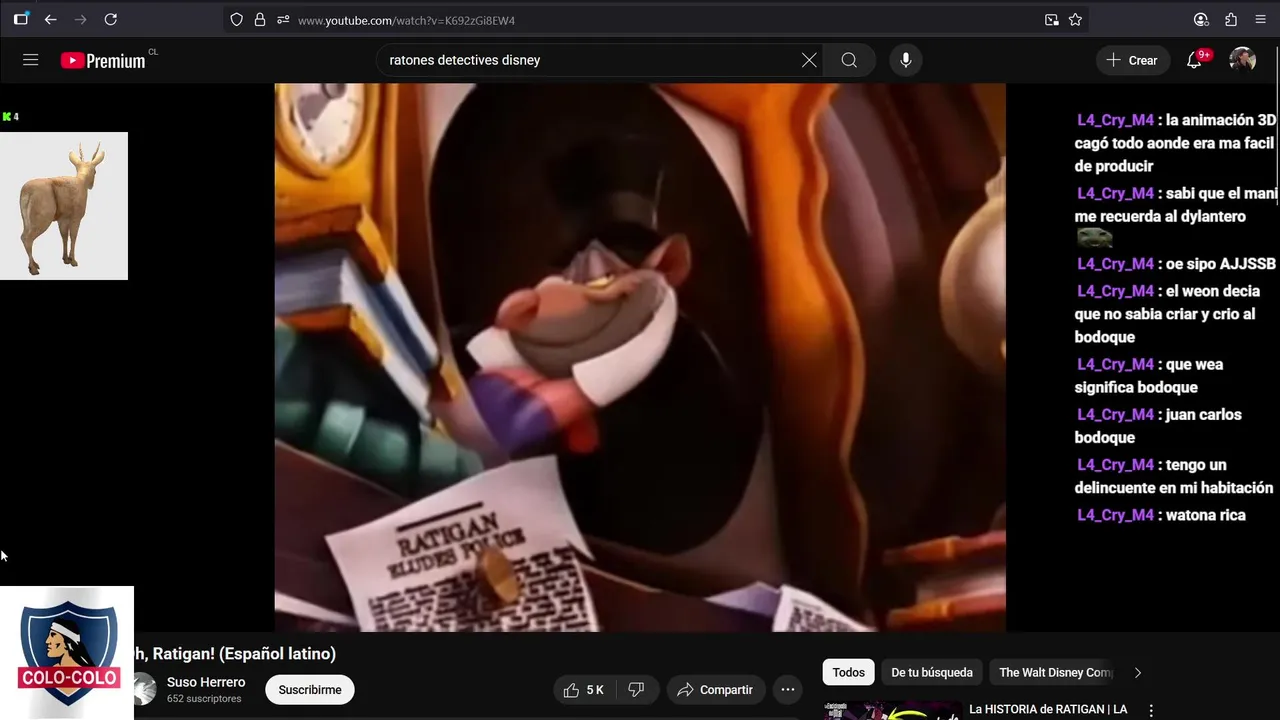Click the Ratigan video player
Screen dimensions: 1280x720
640,357
